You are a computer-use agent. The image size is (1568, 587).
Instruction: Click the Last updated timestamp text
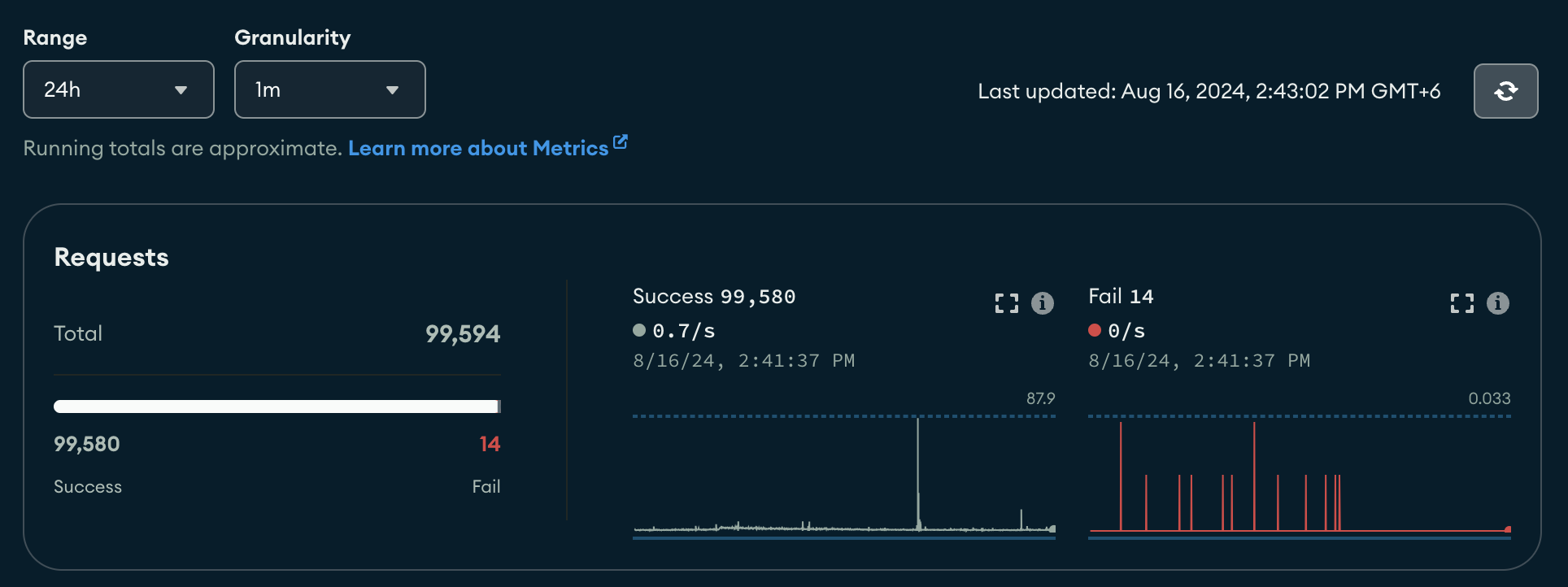1209,91
